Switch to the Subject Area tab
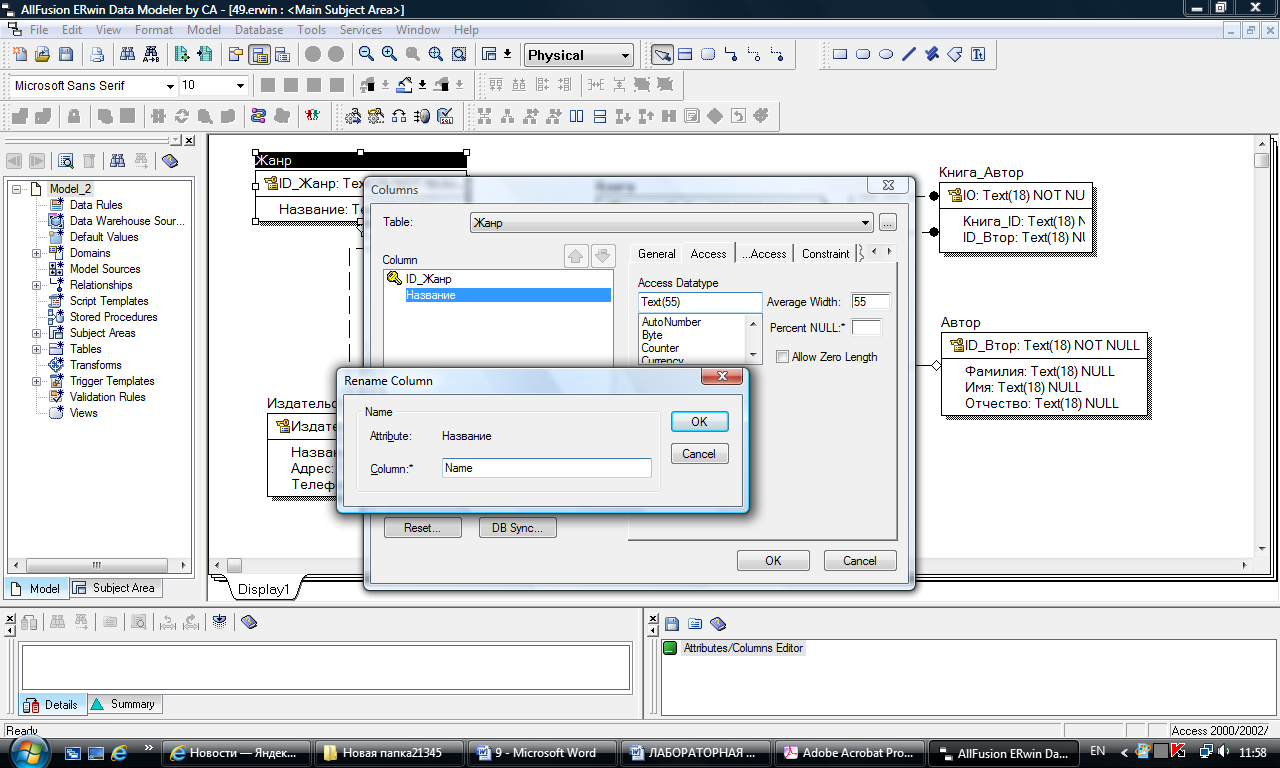The height and width of the screenshot is (768, 1280). tap(115, 588)
